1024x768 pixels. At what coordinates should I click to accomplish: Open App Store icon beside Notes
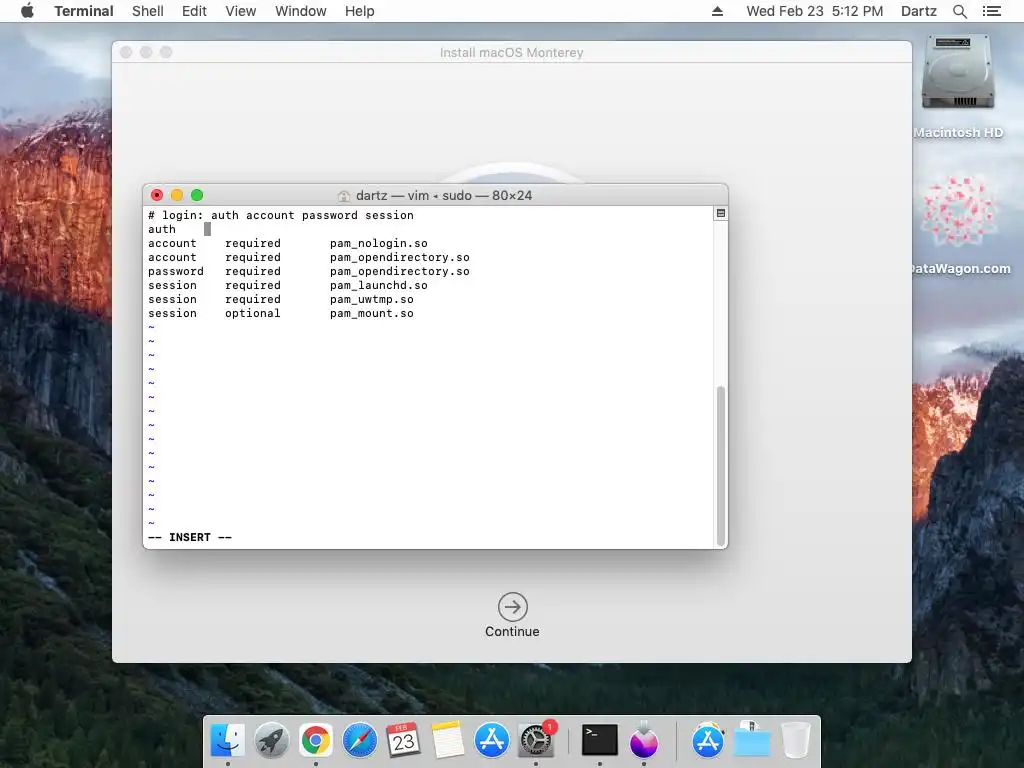pos(492,741)
